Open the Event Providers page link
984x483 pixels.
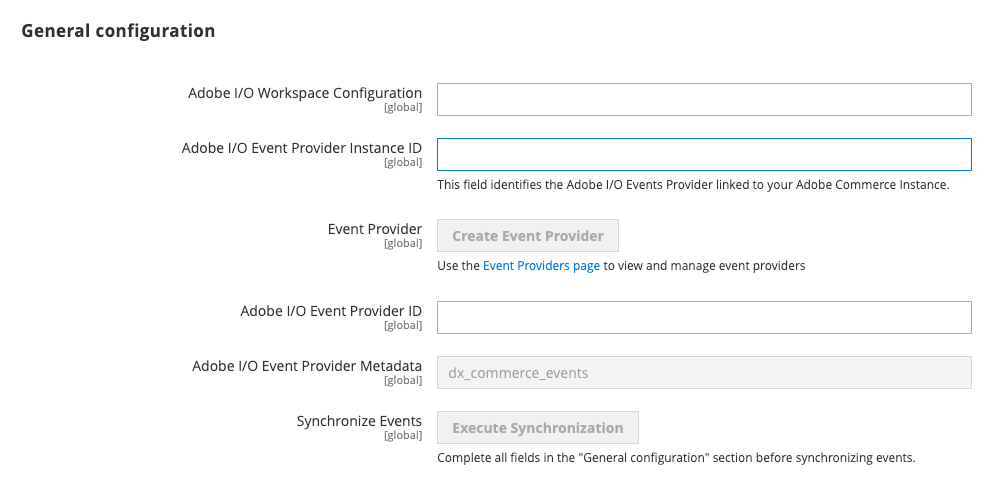click(541, 266)
